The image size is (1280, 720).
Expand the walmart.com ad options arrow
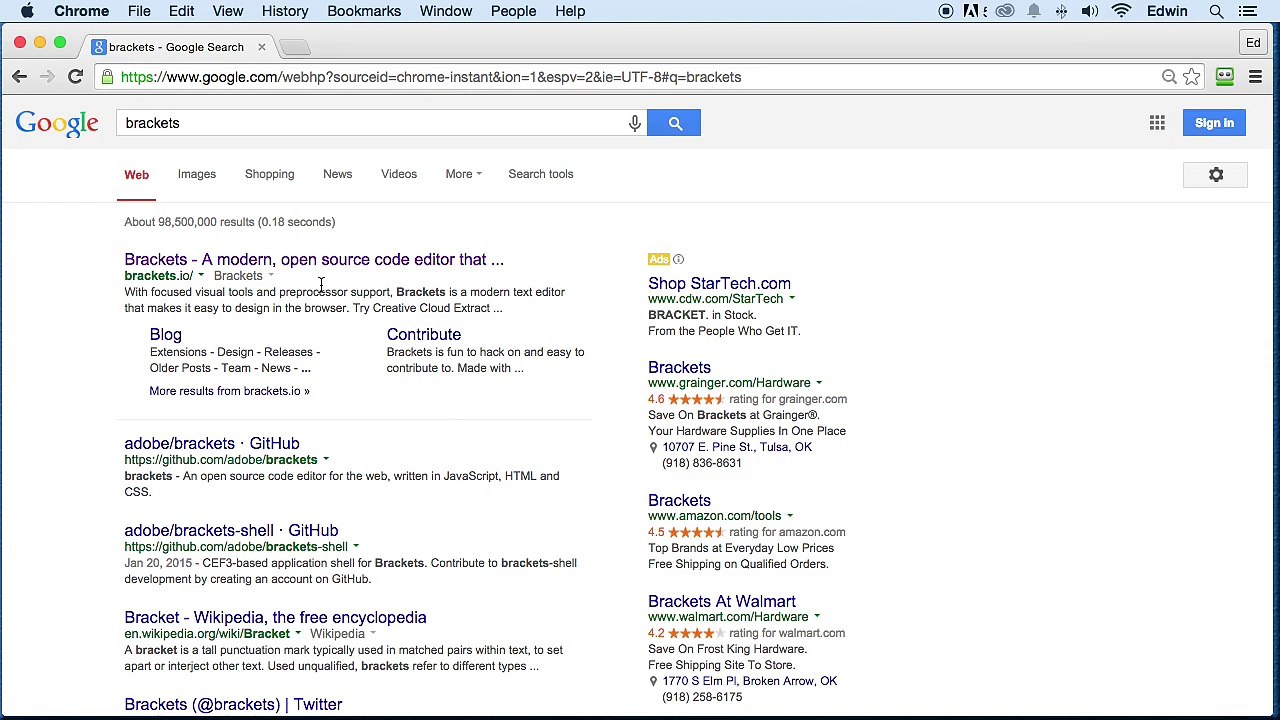(817, 617)
